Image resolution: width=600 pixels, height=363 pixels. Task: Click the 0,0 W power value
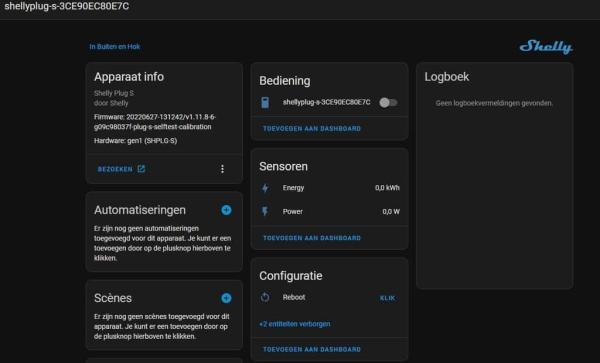391,212
